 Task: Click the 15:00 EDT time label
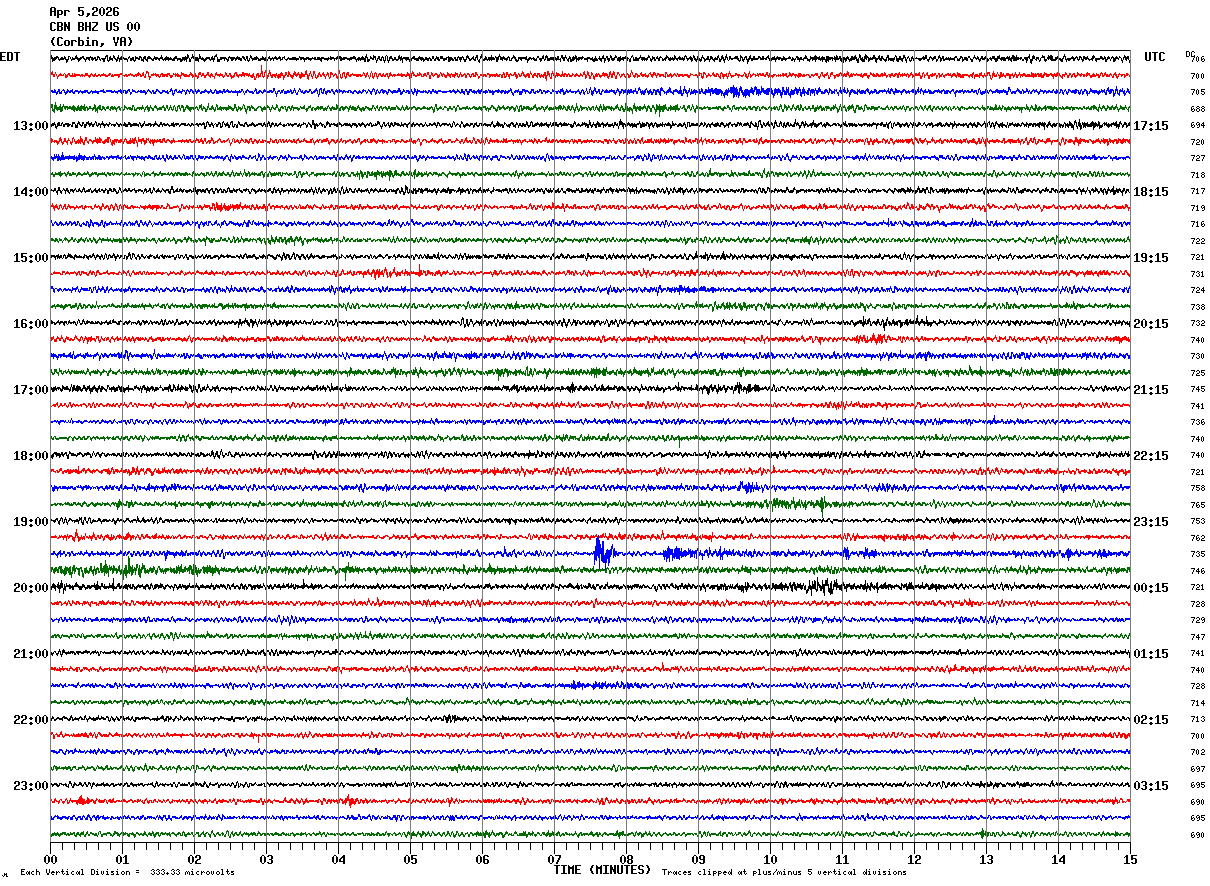(30, 258)
